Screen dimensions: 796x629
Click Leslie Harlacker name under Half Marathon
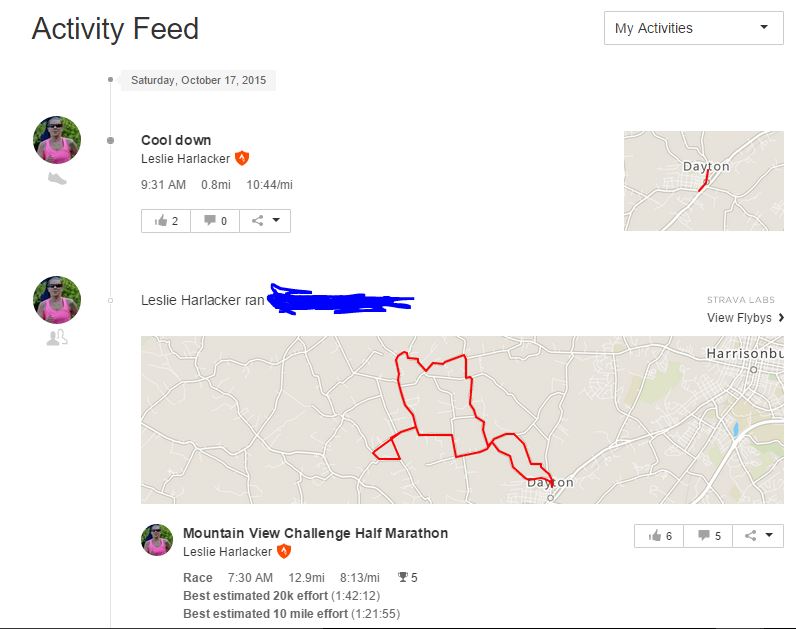(x=227, y=552)
